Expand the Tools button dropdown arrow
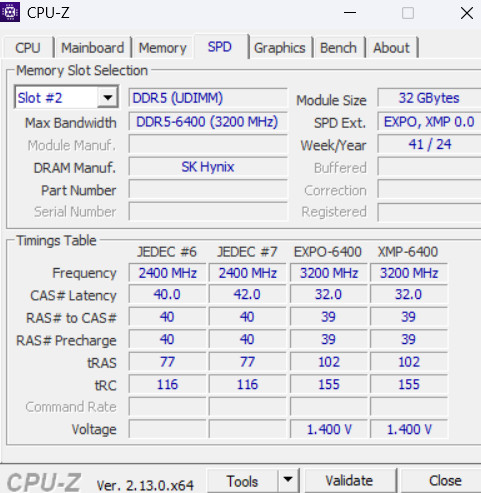This screenshot has height=493, width=481. [x=288, y=480]
